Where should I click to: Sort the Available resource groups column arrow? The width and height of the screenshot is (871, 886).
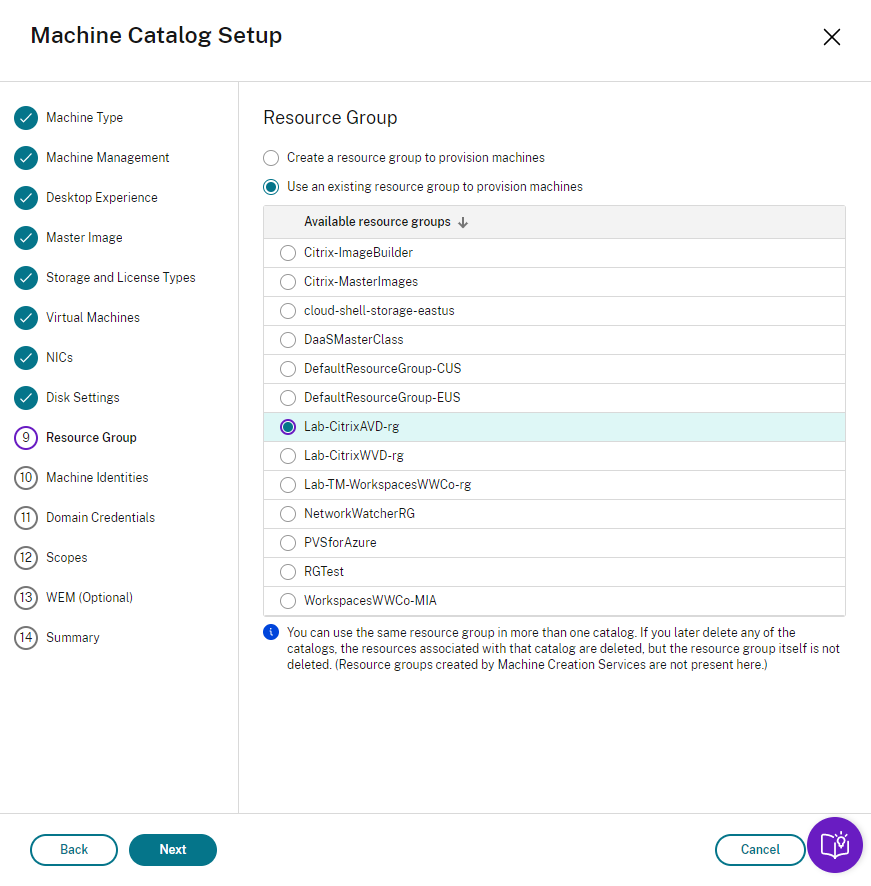(463, 223)
